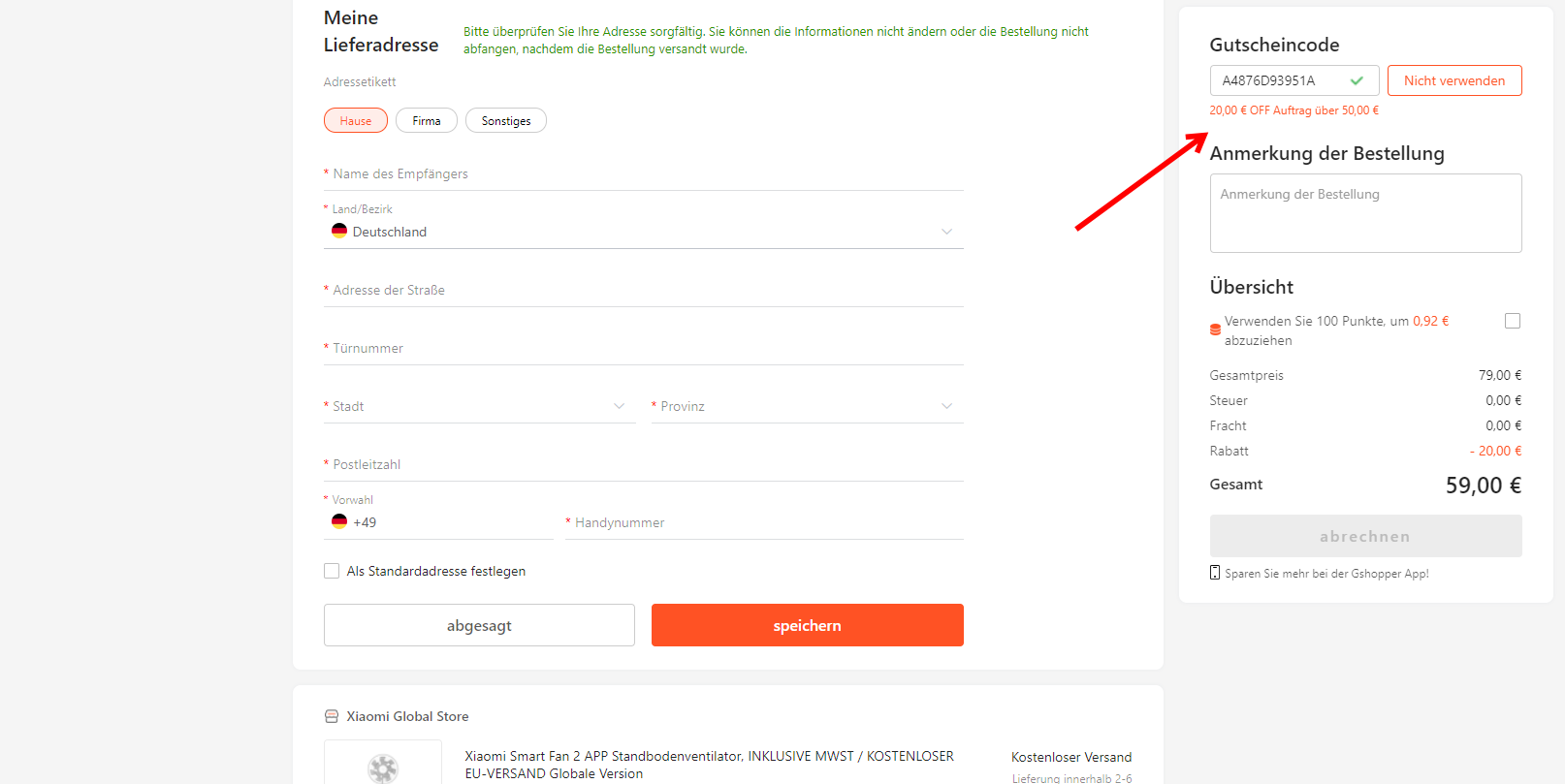The image size is (1565, 784).
Task: Click the German flag icon beside Deutschland
Action: (339, 231)
